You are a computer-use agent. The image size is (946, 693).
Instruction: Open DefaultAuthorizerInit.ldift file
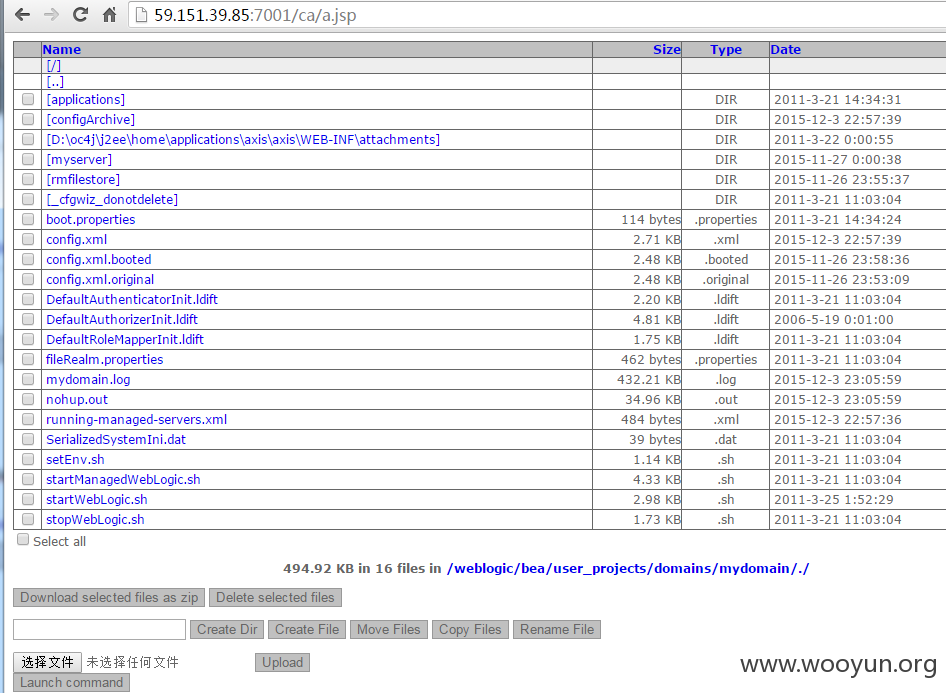pos(122,319)
